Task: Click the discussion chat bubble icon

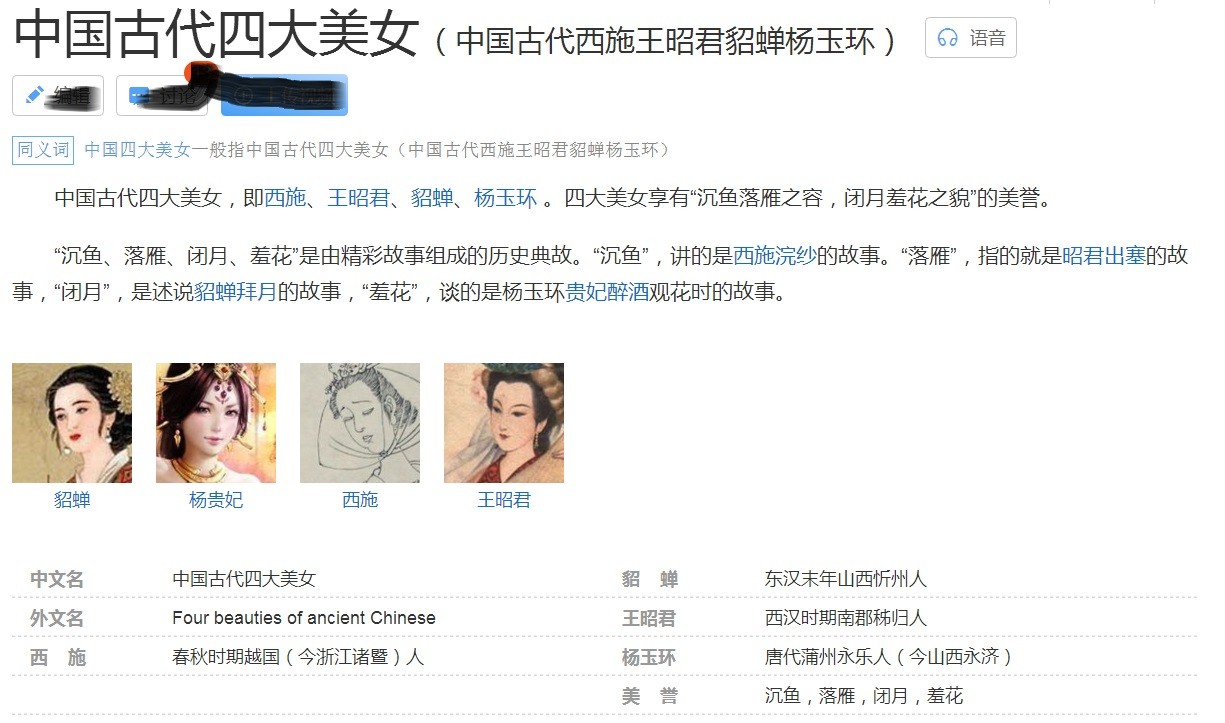Action: [x=139, y=96]
